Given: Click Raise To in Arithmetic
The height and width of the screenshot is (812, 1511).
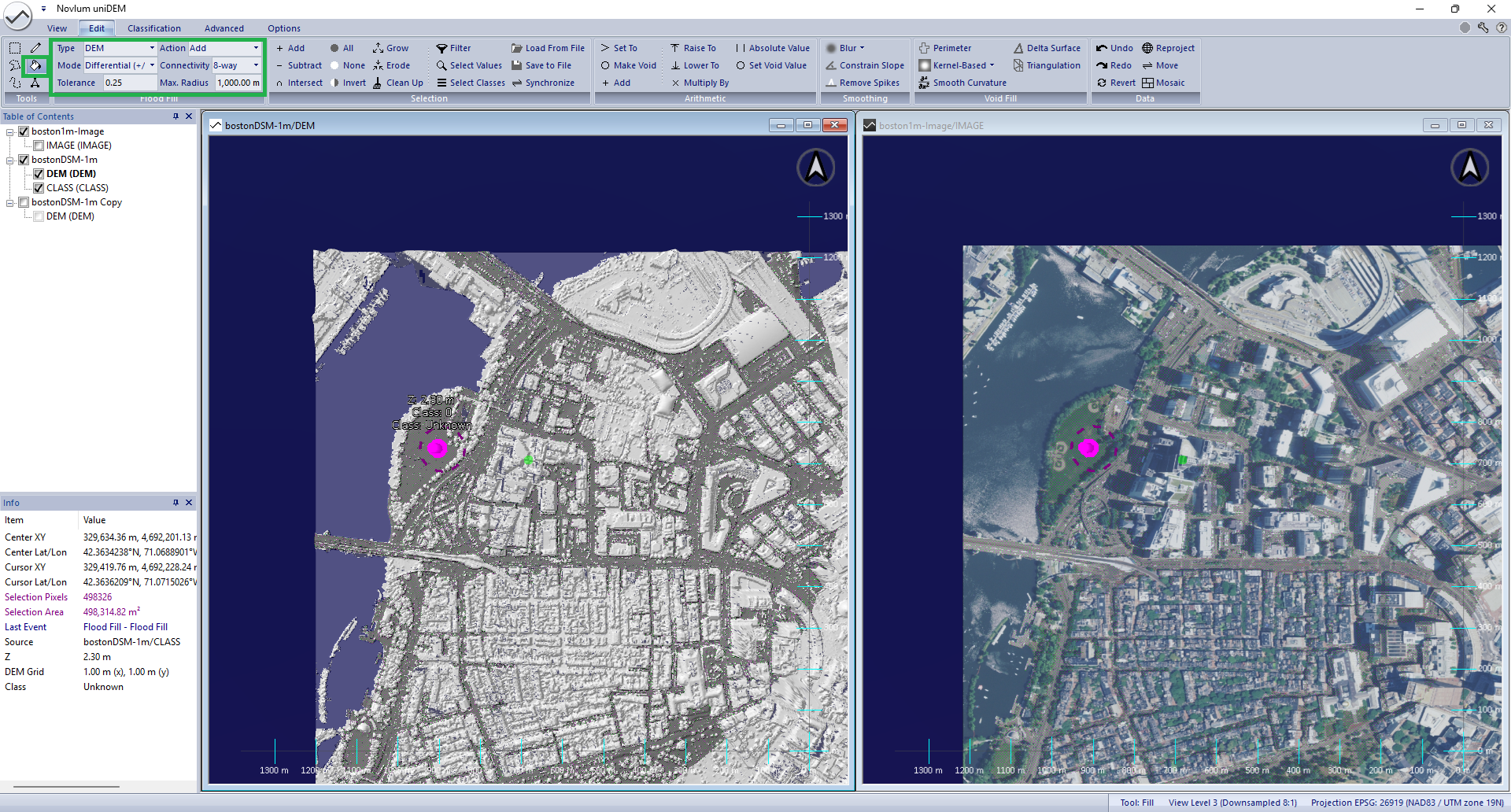Looking at the screenshot, I should tap(693, 48).
